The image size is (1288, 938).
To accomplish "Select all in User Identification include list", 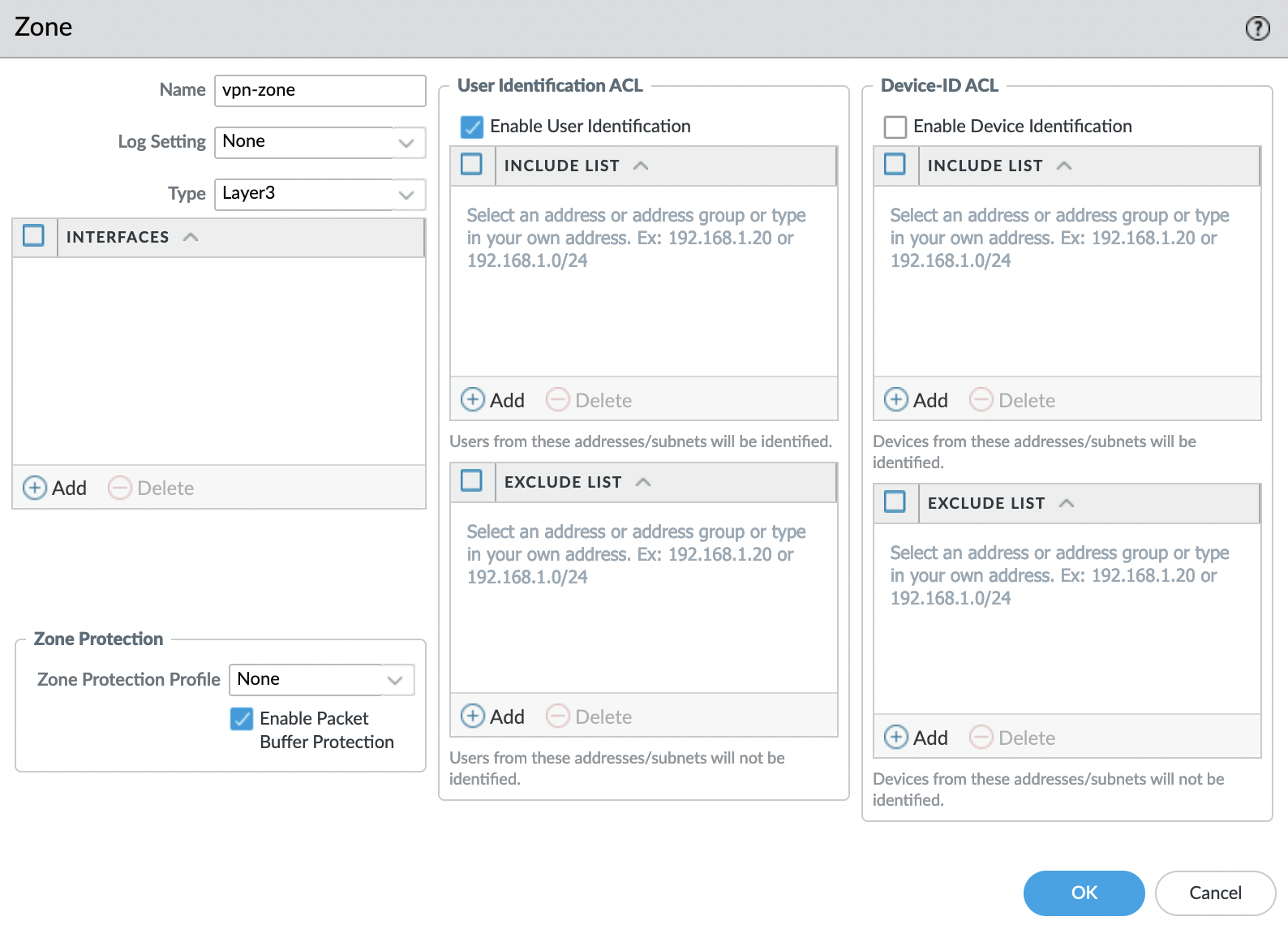I will pos(472,165).
